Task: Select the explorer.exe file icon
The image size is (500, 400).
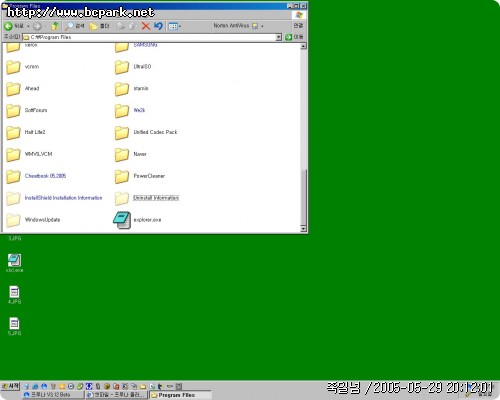Action: pos(122,220)
